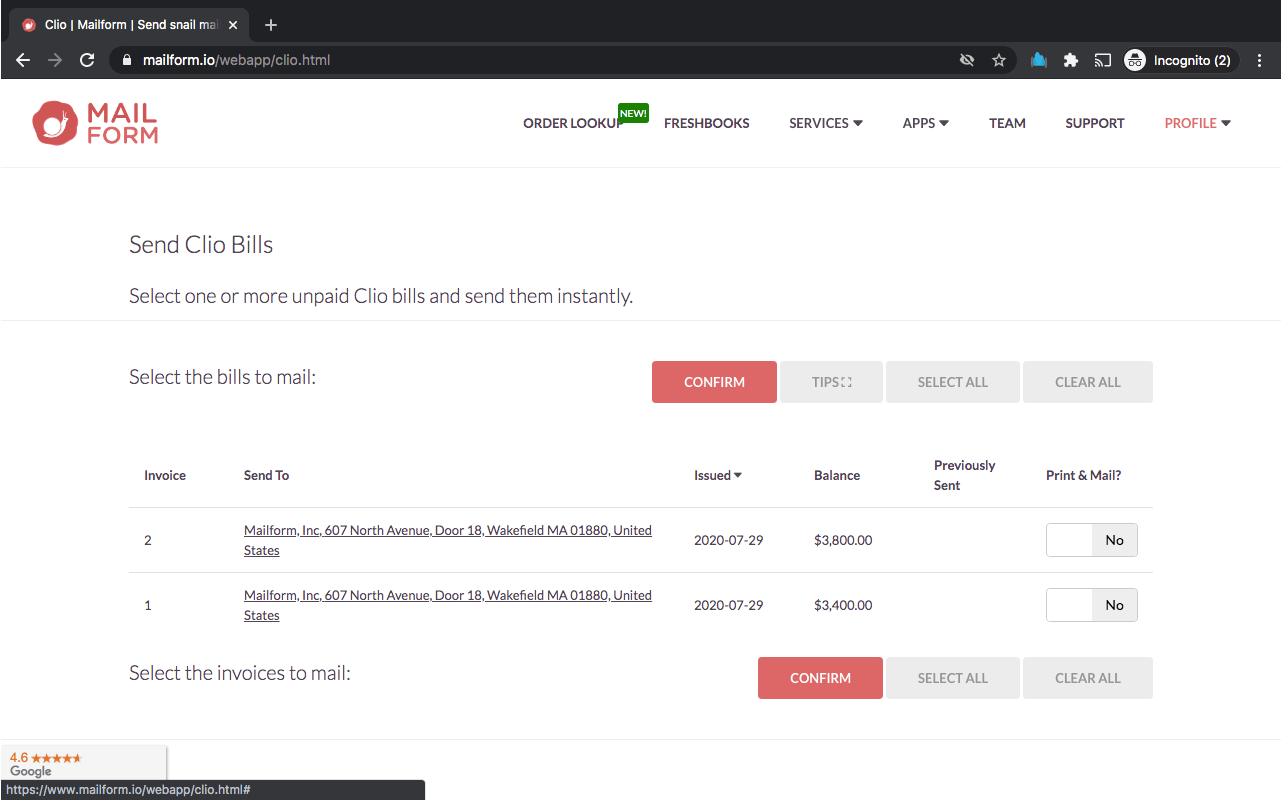
Task: Click the 2020-07-29 date for invoice 1
Action: [x=729, y=605]
